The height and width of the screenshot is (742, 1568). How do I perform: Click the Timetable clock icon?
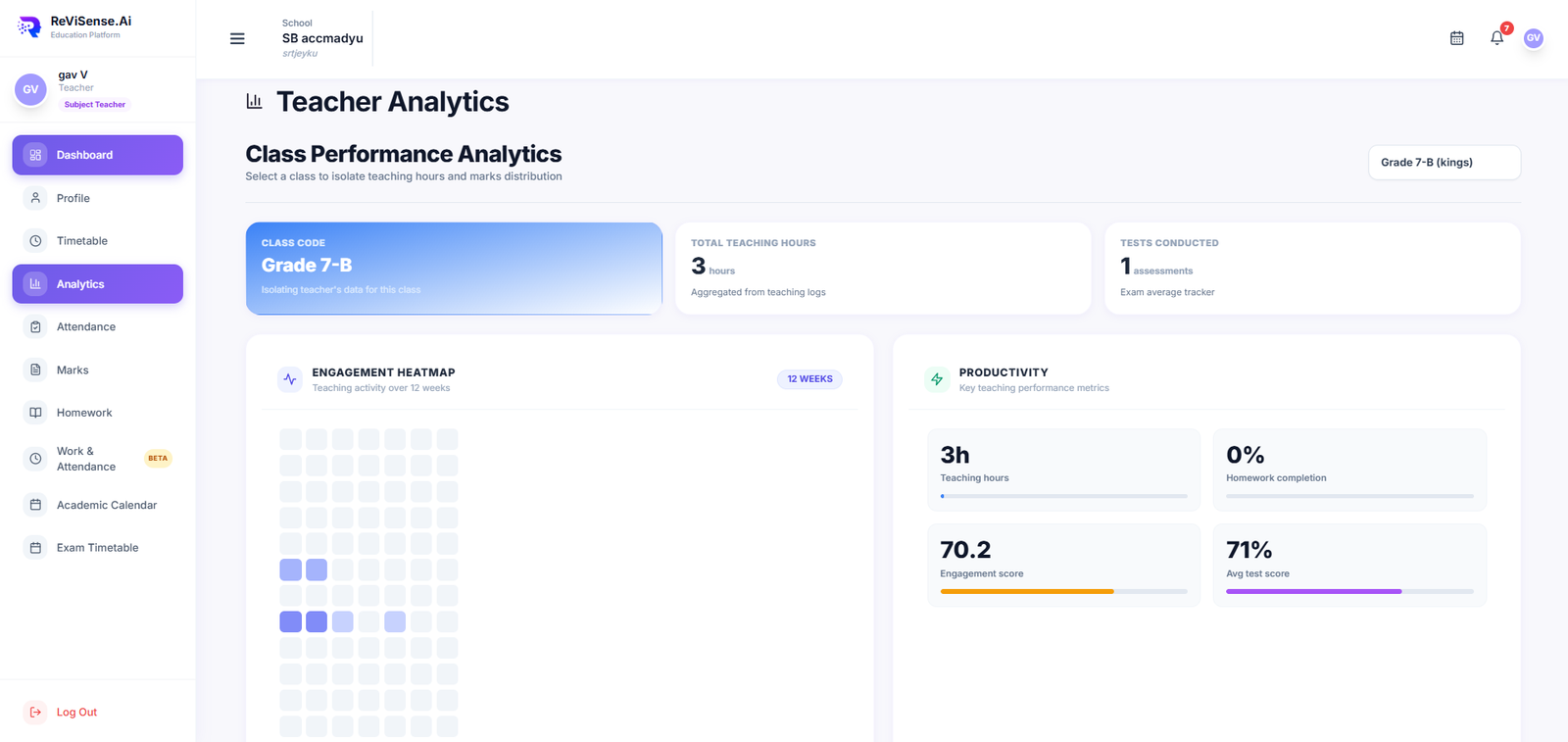coord(35,241)
